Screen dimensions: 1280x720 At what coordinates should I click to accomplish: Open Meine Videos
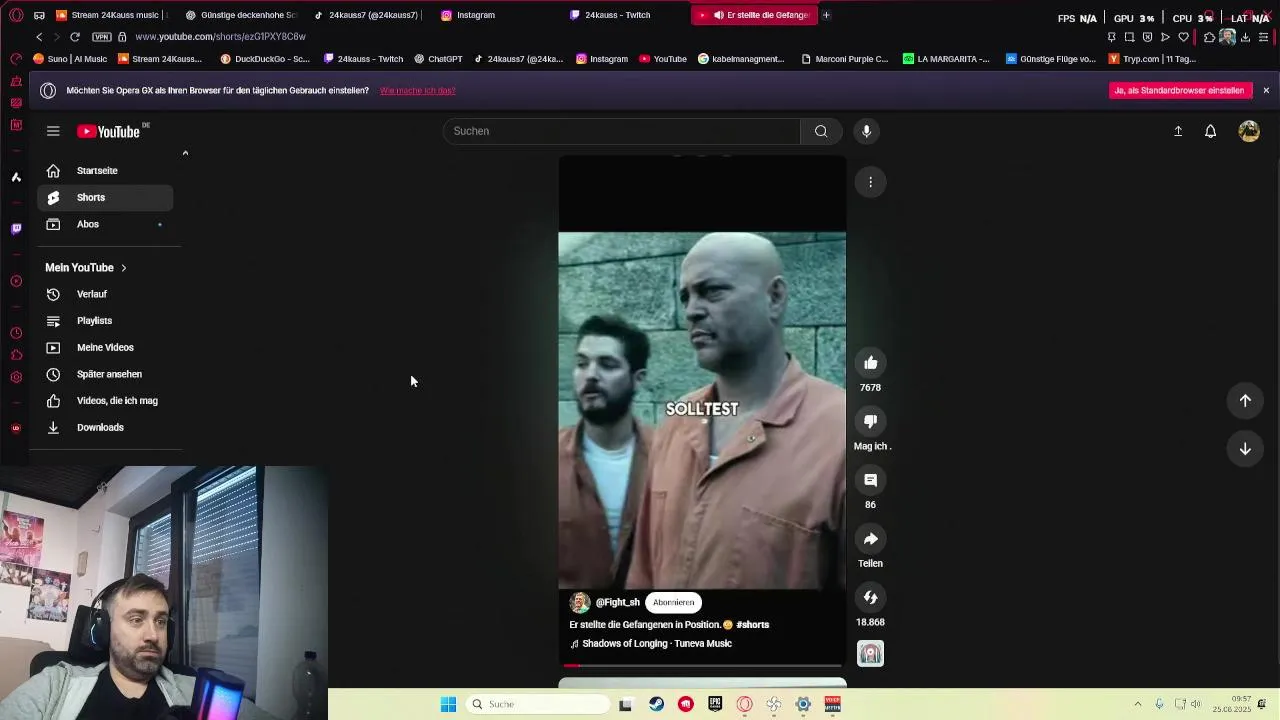click(x=105, y=347)
